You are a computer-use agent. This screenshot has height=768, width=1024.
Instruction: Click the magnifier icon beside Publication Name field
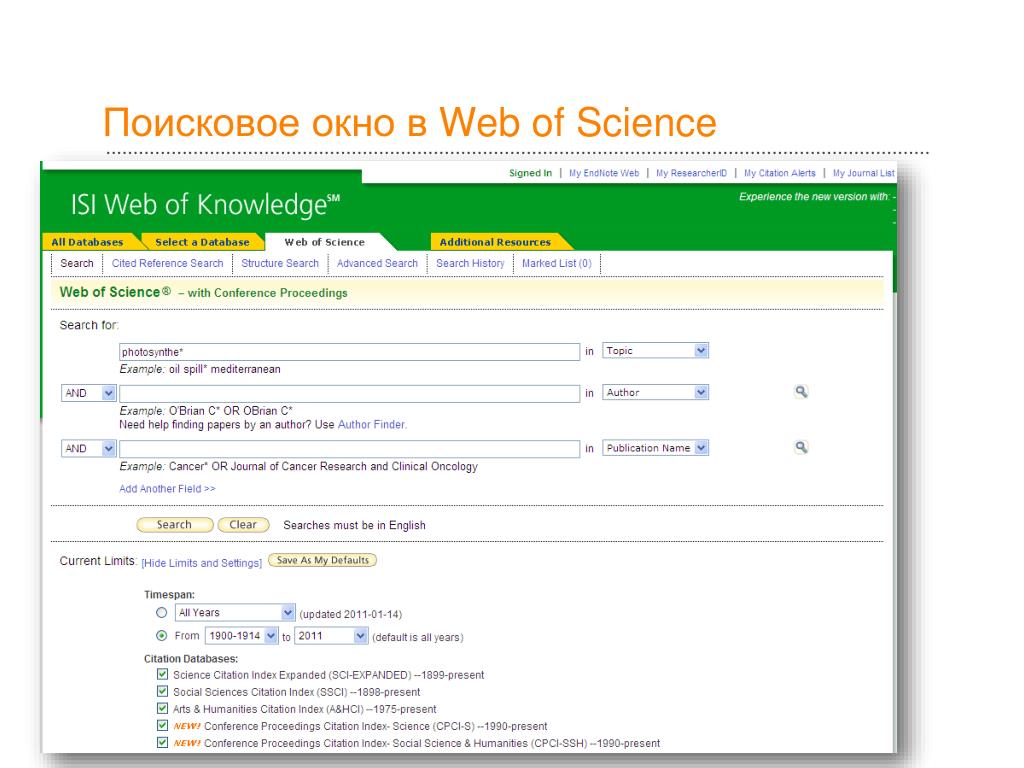(801, 447)
